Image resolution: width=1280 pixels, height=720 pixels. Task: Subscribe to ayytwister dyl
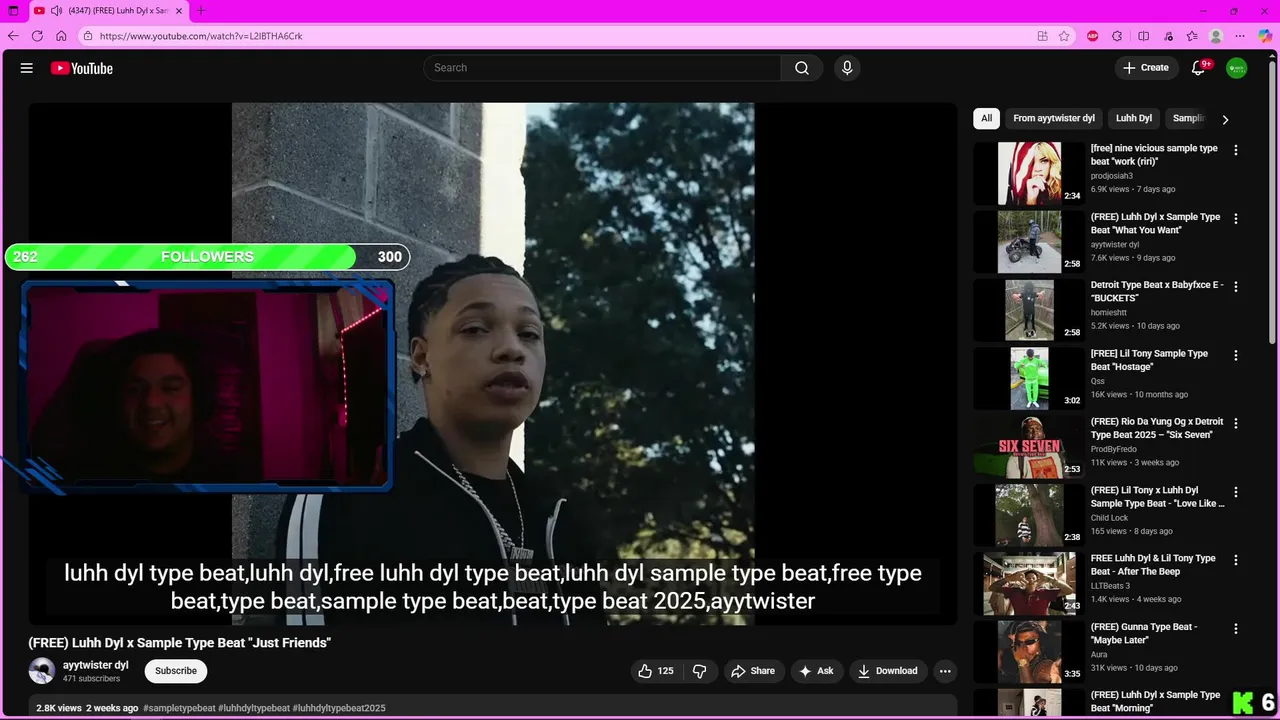coord(175,671)
